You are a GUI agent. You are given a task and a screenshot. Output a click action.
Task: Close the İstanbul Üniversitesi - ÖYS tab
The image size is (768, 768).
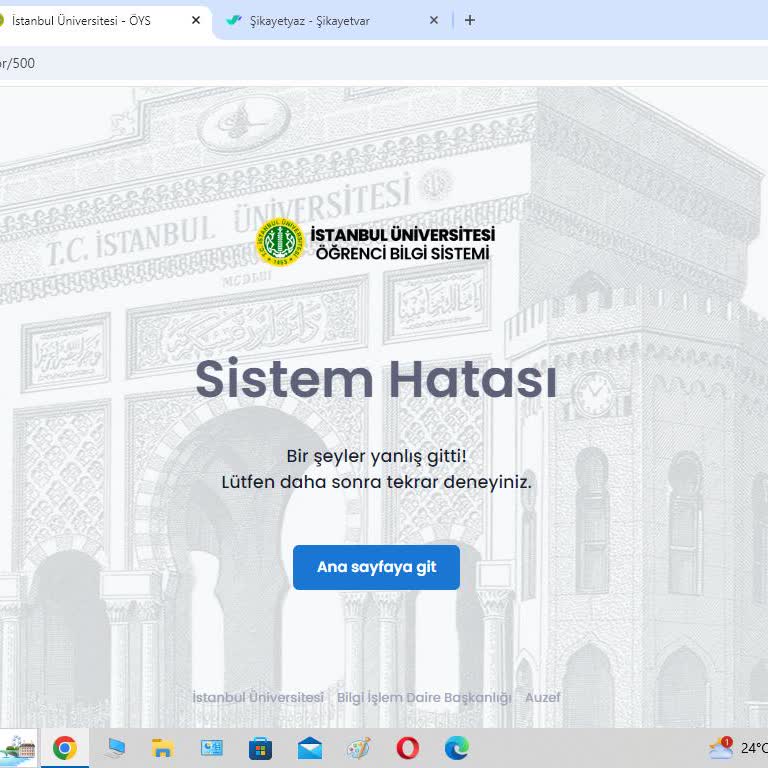(x=196, y=20)
